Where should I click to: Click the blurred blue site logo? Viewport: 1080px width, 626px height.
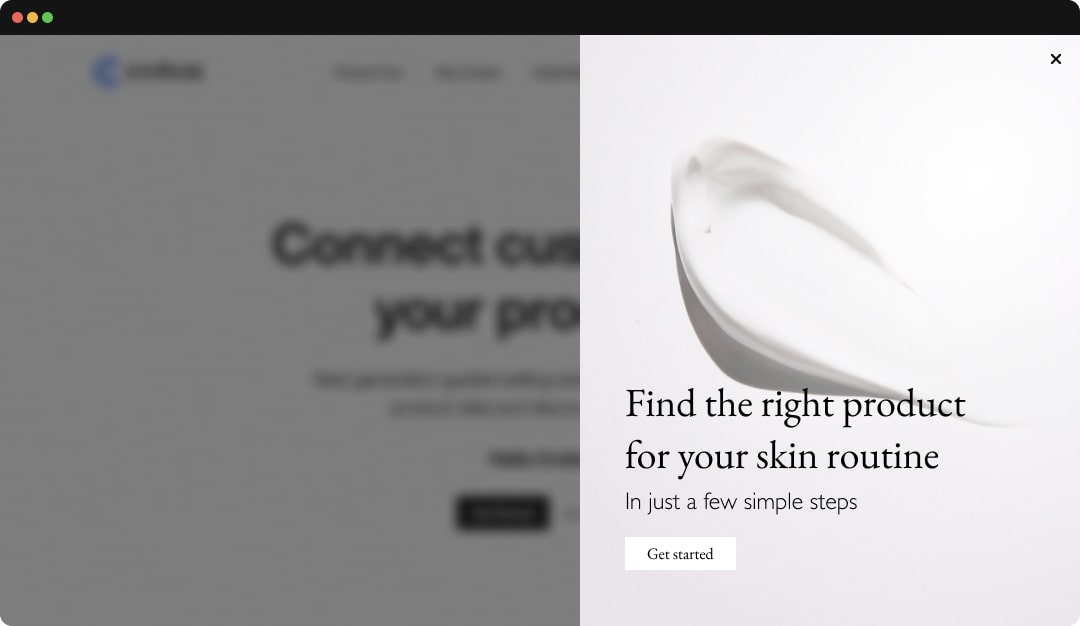[107, 72]
